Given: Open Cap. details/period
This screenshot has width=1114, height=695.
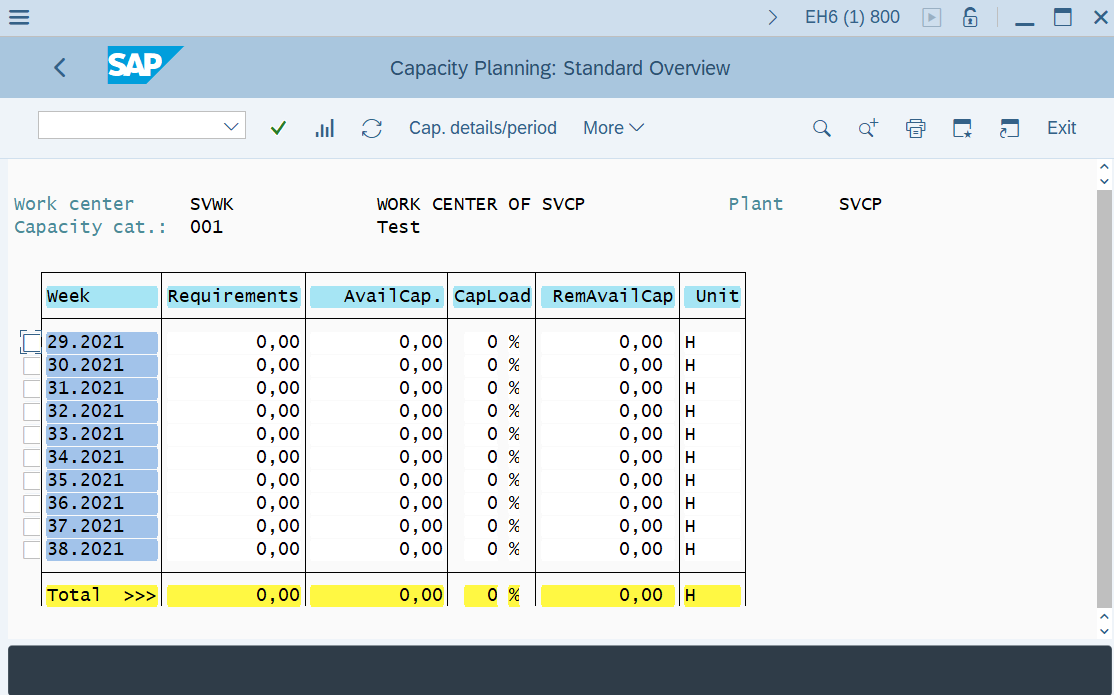Looking at the screenshot, I should click(x=483, y=128).
